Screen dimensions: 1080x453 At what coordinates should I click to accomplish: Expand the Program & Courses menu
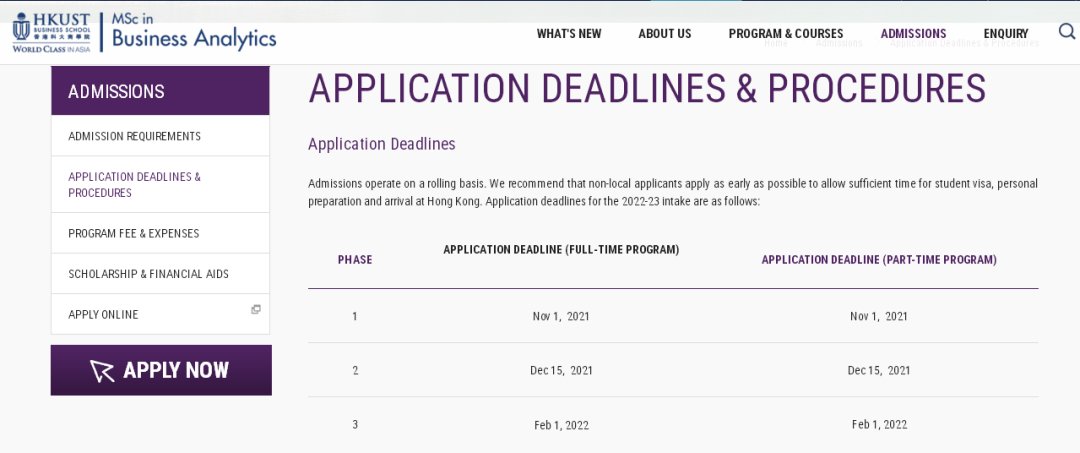(x=786, y=34)
